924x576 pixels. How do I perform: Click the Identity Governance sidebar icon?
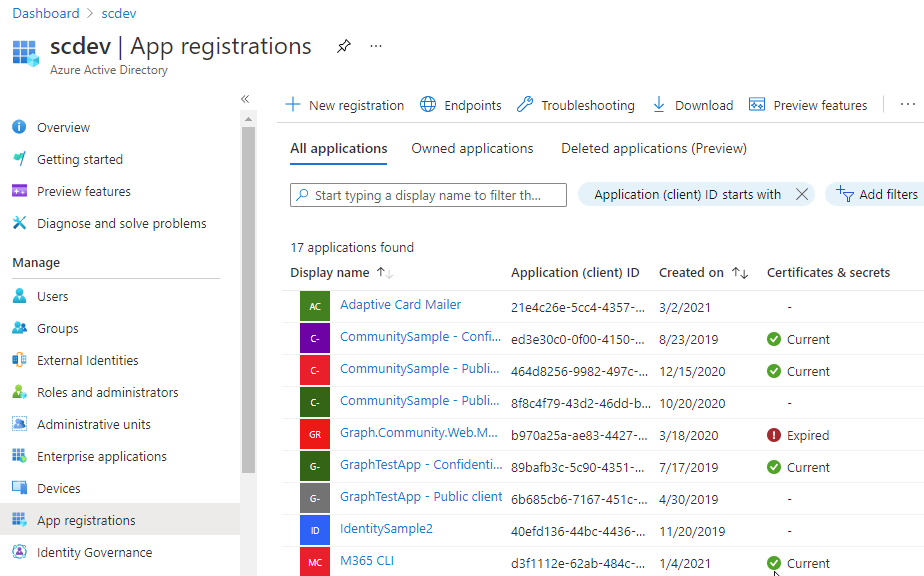tap(19, 552)
